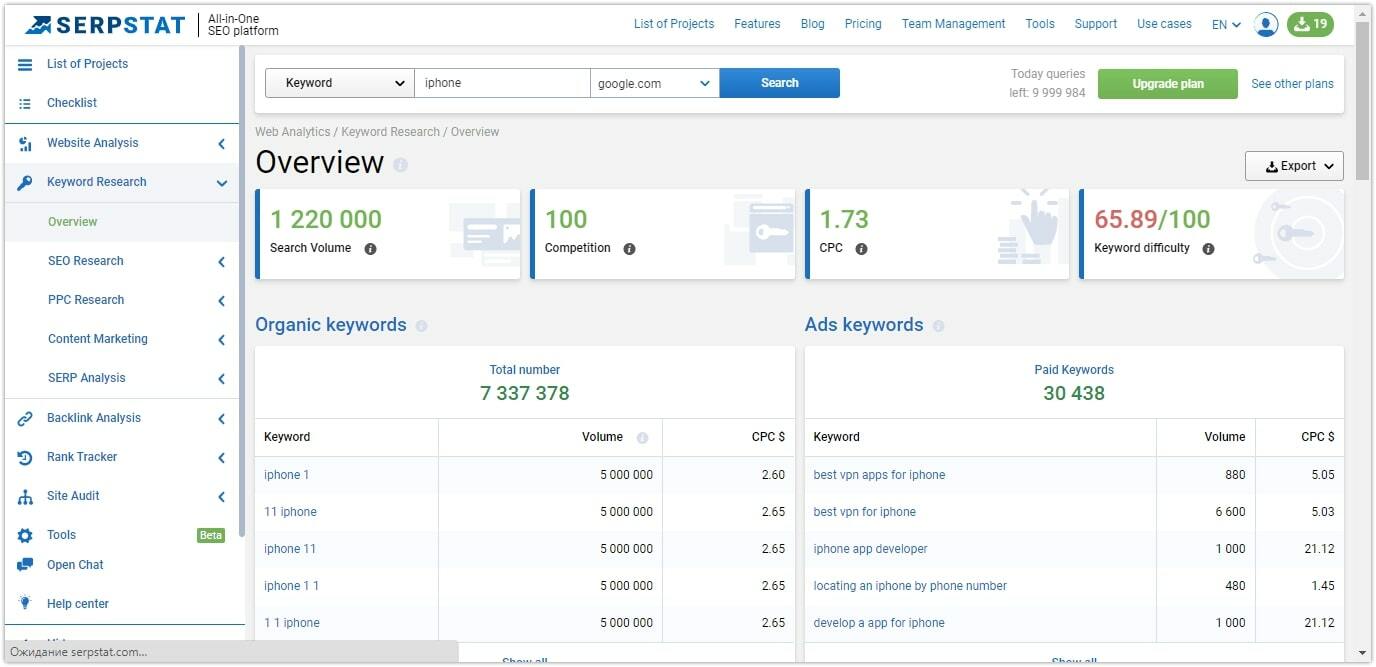Expand the Backlink Analysis section chevron

tap(221, 419)
